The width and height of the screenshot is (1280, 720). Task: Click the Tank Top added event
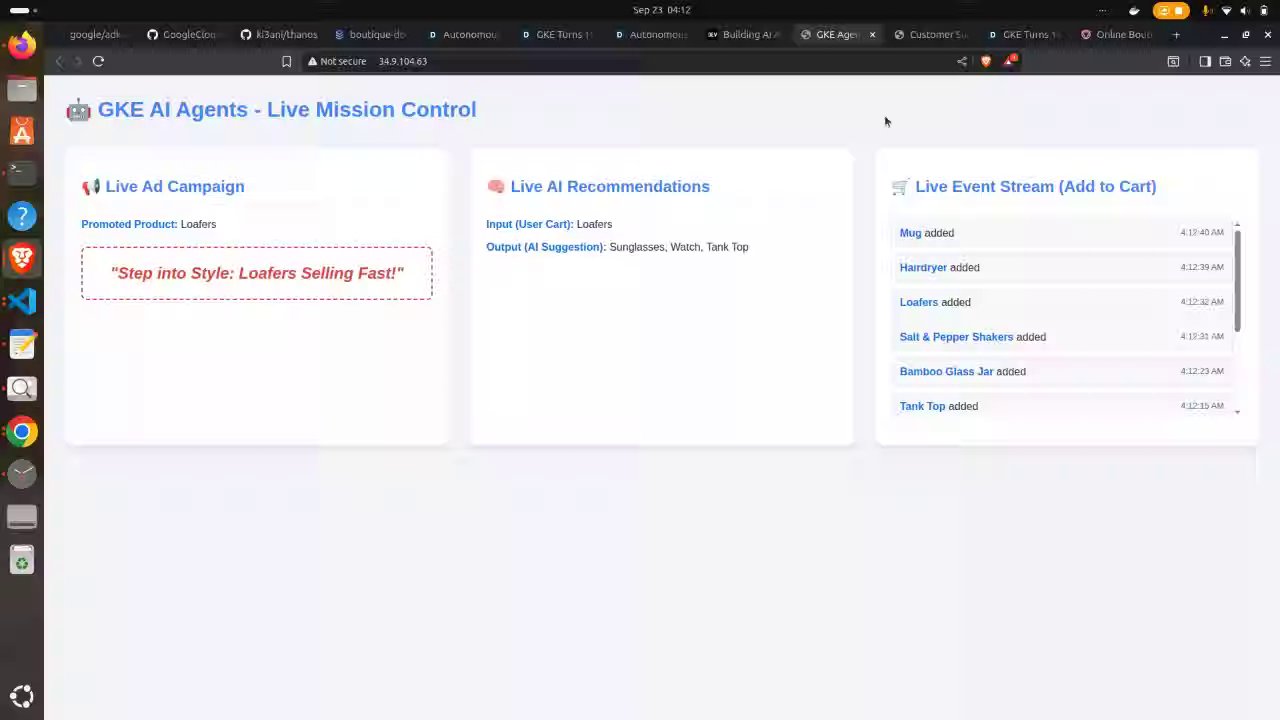pyautogui.click(x=1061, y=406)
